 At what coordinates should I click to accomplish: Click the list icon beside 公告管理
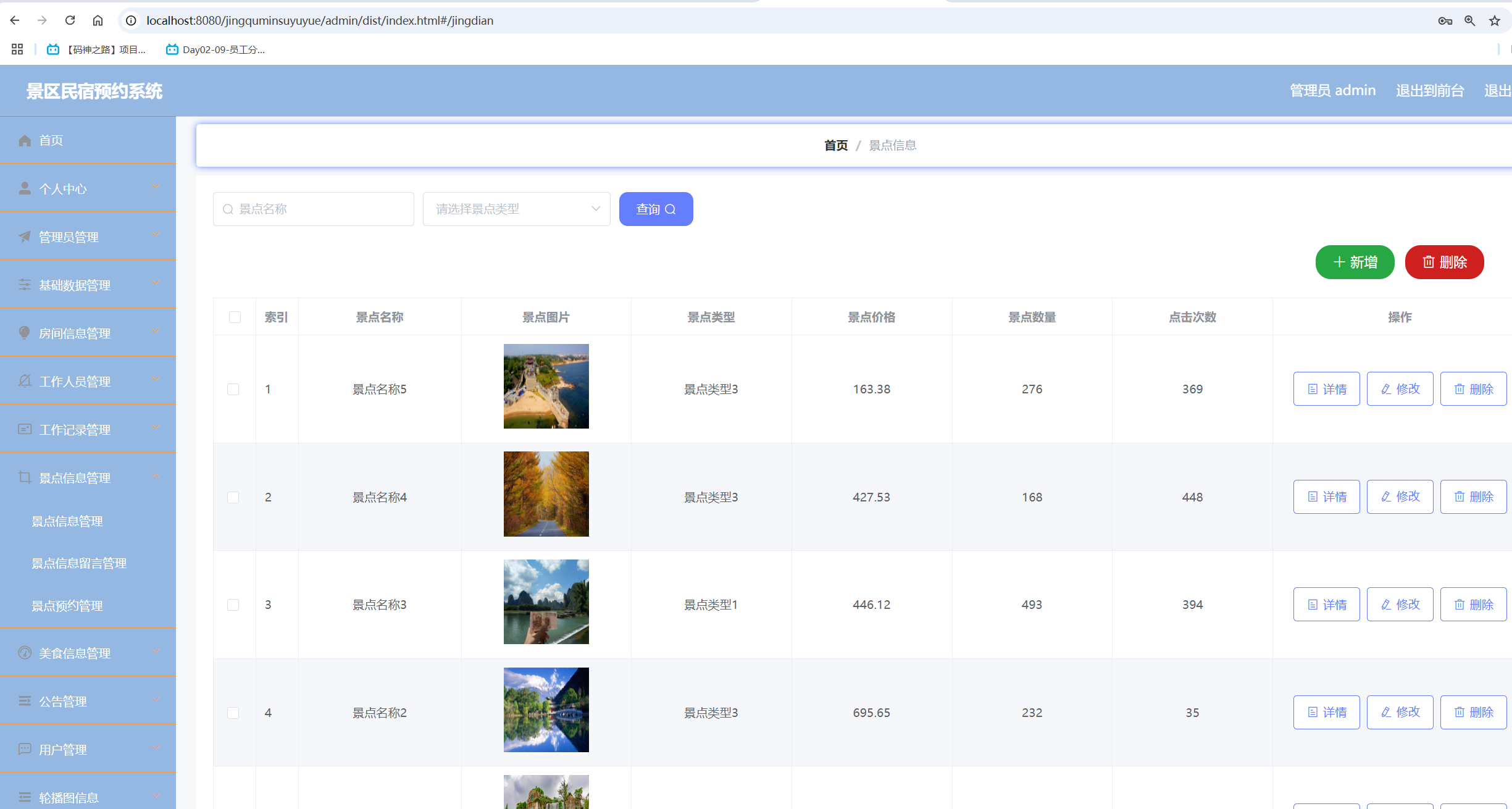point(25,701)
